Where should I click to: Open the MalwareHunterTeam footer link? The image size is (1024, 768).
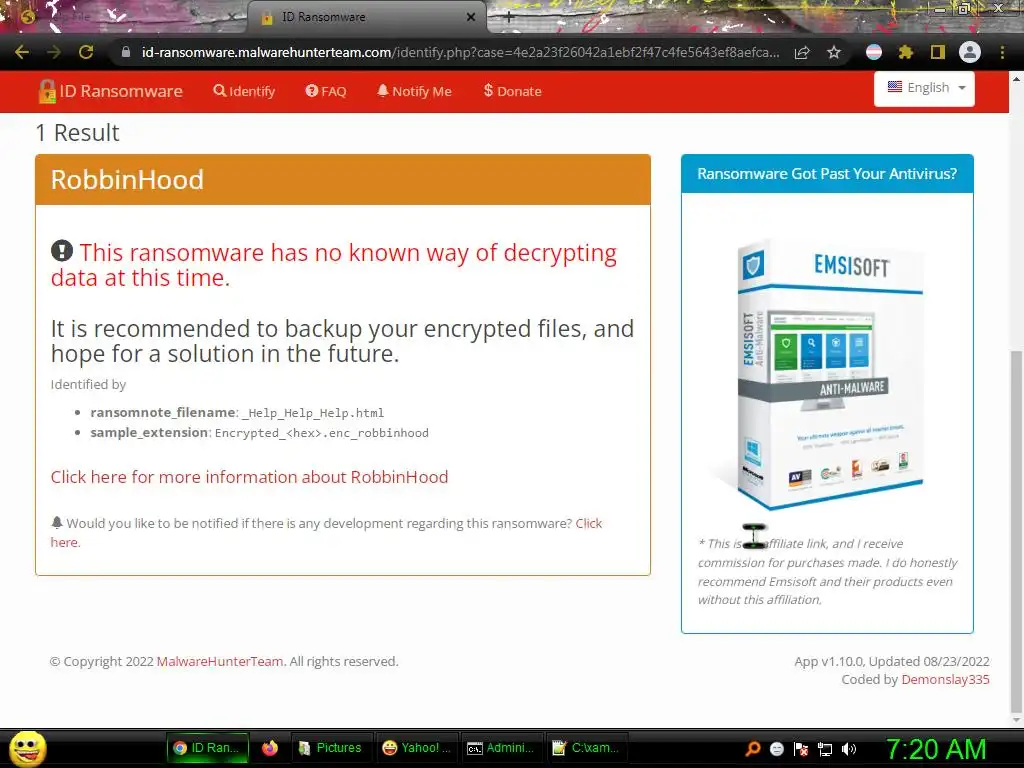tap(219, 662)
